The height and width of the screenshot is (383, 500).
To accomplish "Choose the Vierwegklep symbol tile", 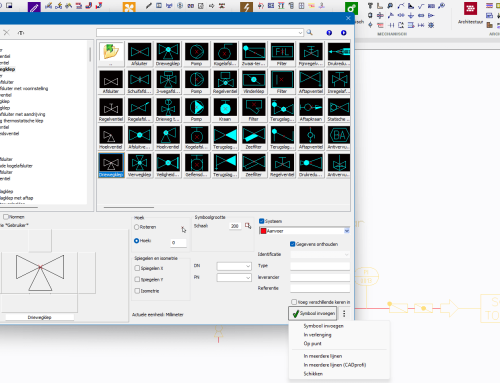I will (140, 165).
